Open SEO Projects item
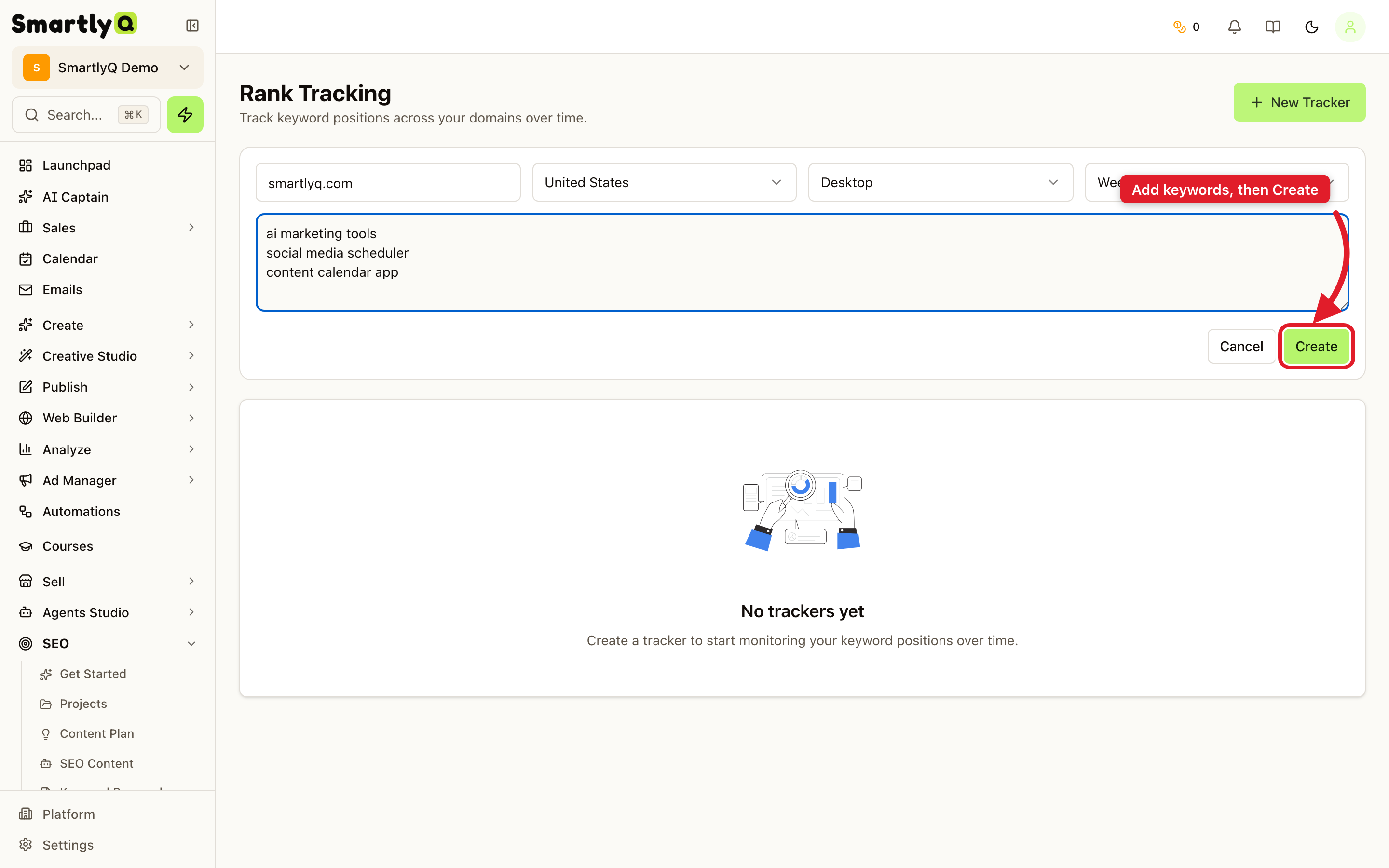 pos(83,704)
